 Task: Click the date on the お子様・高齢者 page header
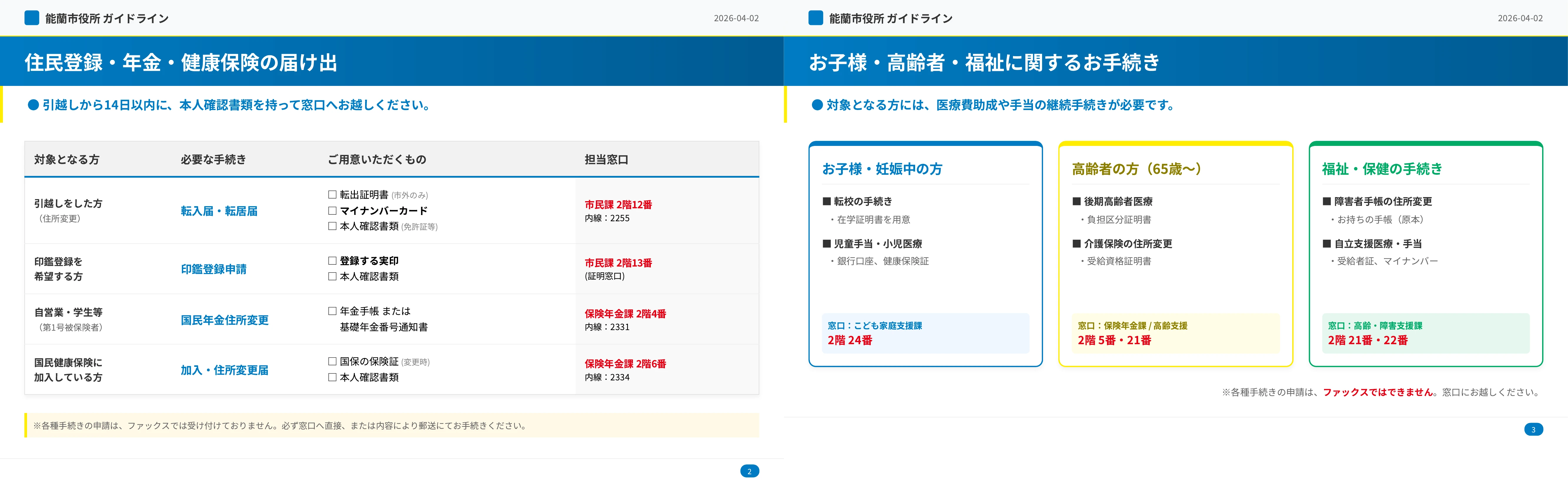pos(1520,18)
